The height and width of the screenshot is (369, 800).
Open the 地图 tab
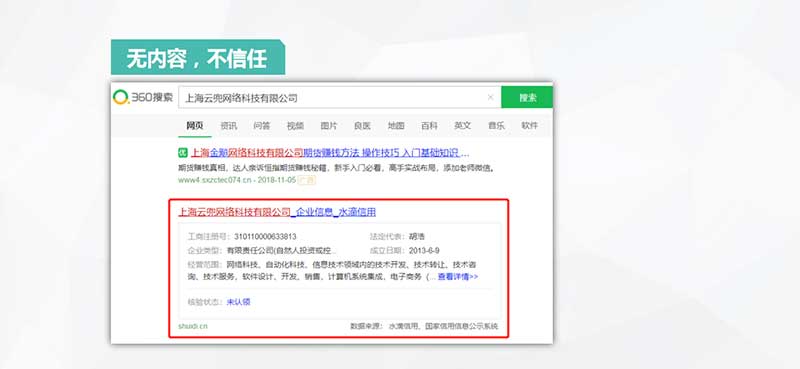coord(396,126)
